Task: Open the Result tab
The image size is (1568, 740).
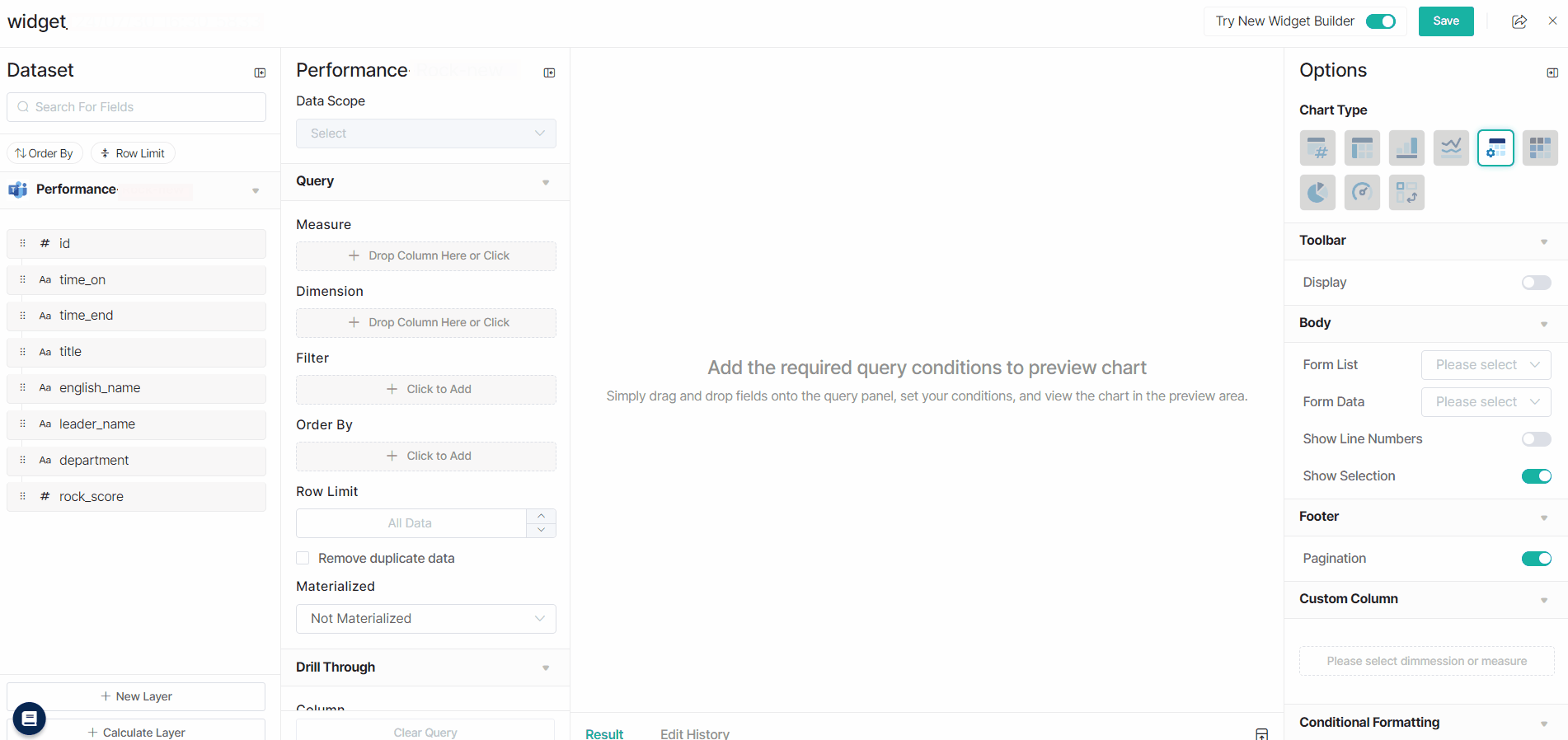Action: click(x=604, y=733)
